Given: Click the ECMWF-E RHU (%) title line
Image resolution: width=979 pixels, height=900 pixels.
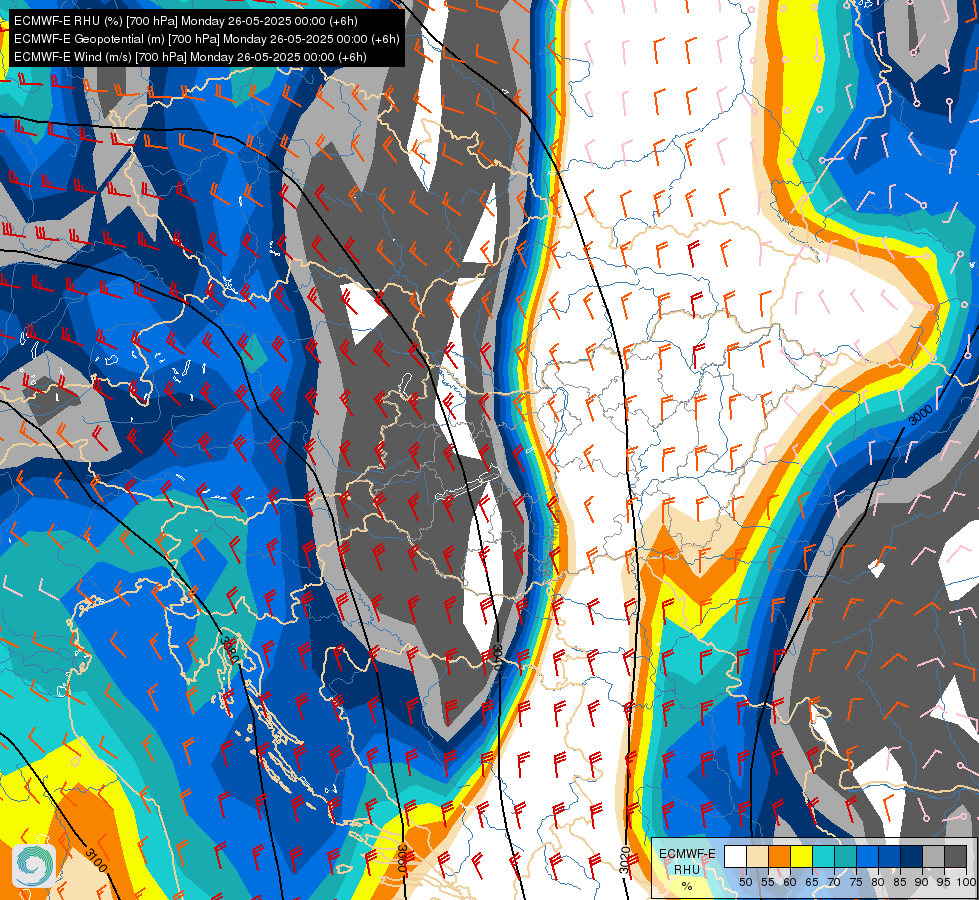Looking at the screenshot, I should (x=185, y=21).
